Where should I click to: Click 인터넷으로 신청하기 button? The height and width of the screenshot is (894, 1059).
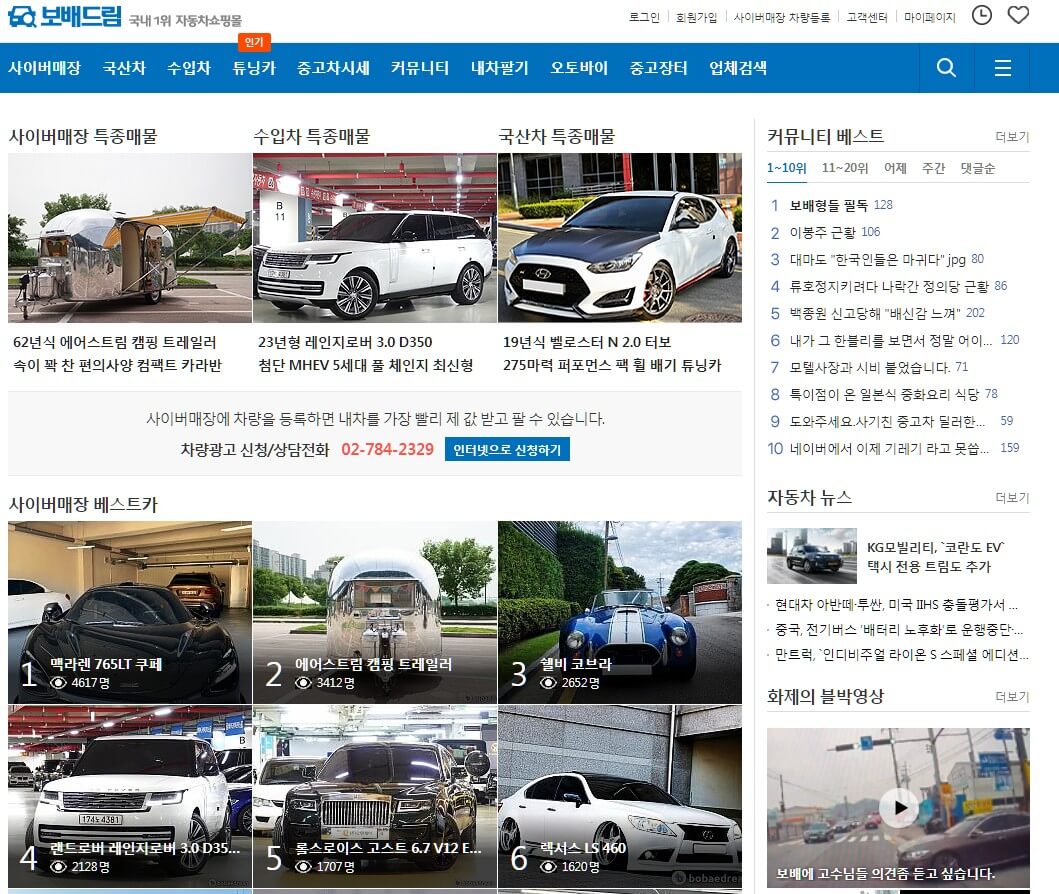coord(507,450)
